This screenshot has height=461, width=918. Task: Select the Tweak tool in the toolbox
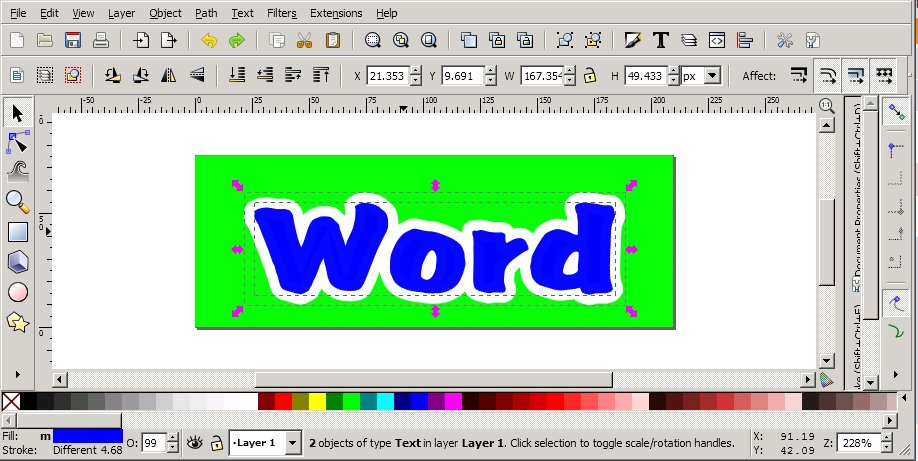coord(17,171)
